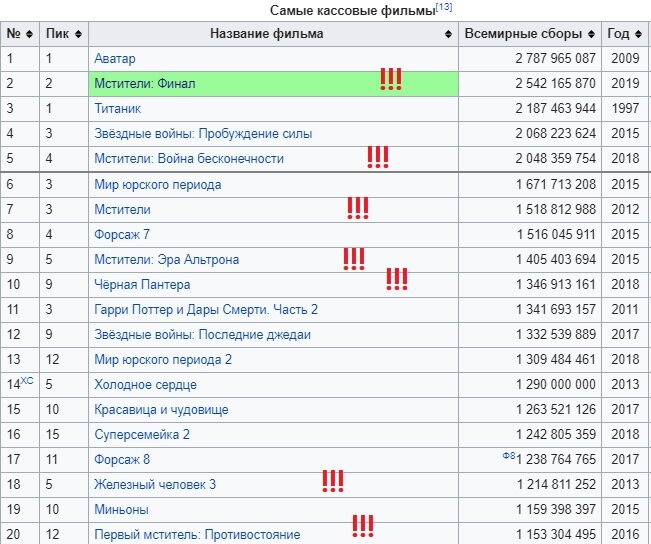This screenshot has height=544, width=651.
Task: Select year 2012 in the Мстители row
Action: pos(625,209)
